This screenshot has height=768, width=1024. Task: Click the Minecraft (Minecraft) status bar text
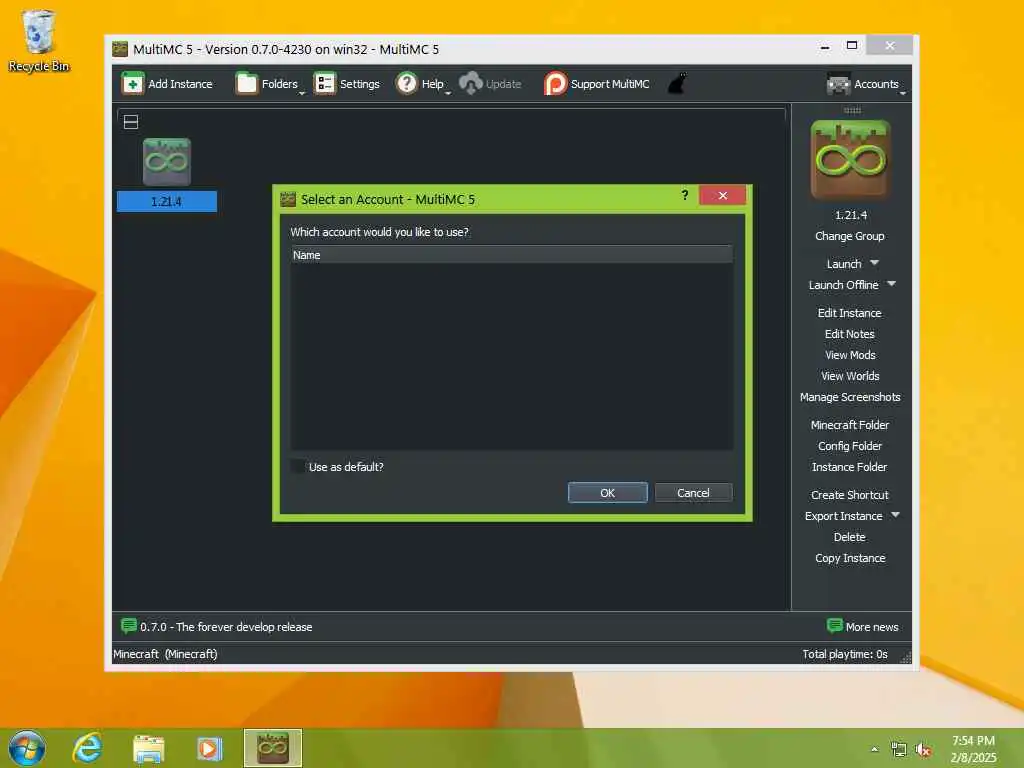pos(165,654)
